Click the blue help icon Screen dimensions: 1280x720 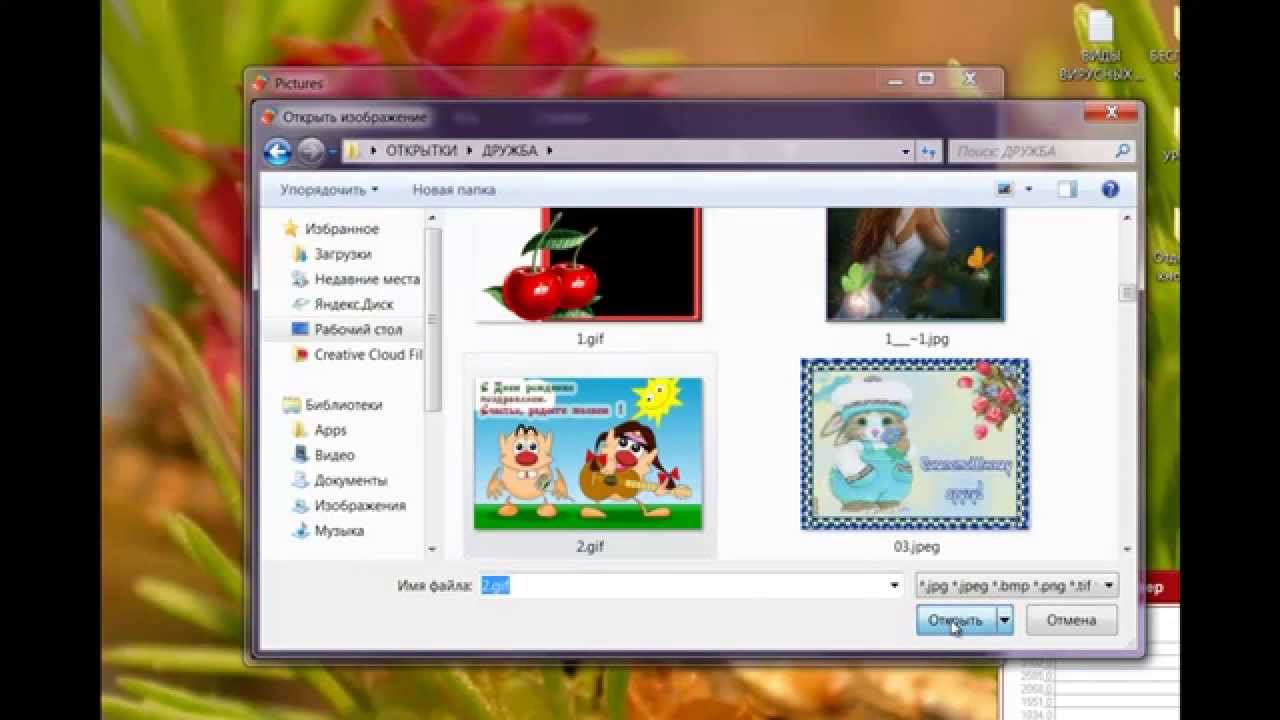pyautogui.click(x=1110, y=189)
